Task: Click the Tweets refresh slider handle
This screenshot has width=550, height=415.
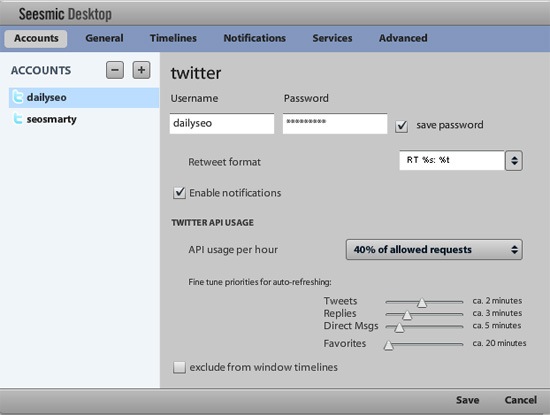Action: click(x=422, y=302)
